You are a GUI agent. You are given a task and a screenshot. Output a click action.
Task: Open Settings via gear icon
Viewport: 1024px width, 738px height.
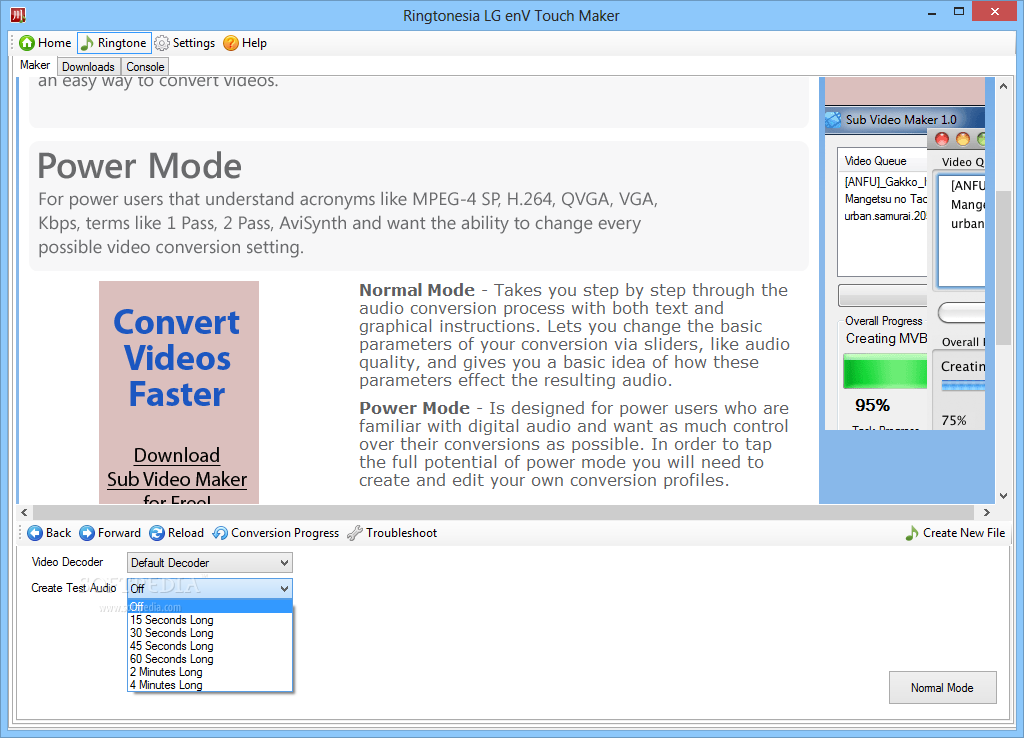(x=161, y=43)
